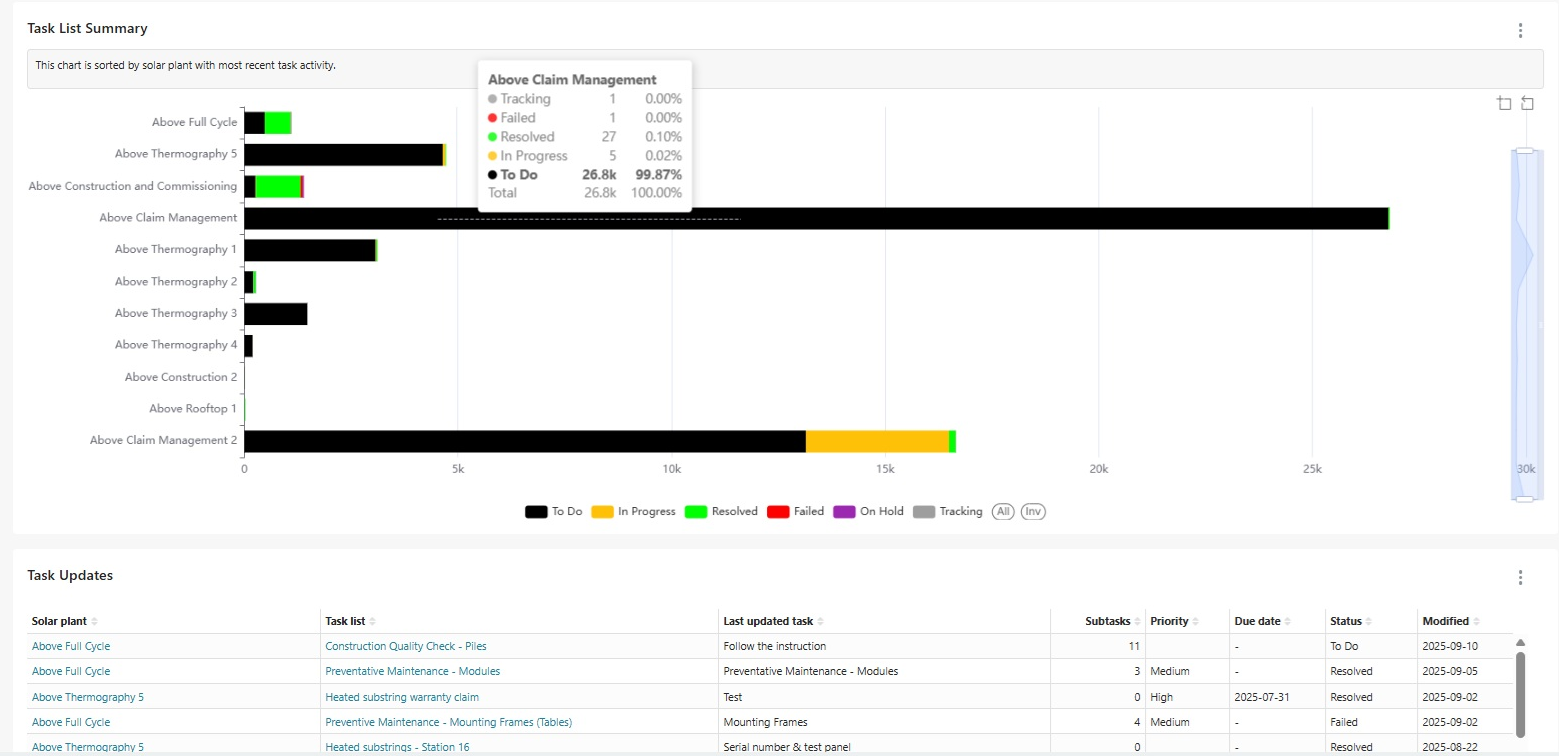Click sort icon next to Task list column
Viewport: 1559px width, 756px height.
pyautogui.click(x=372, y=622)
